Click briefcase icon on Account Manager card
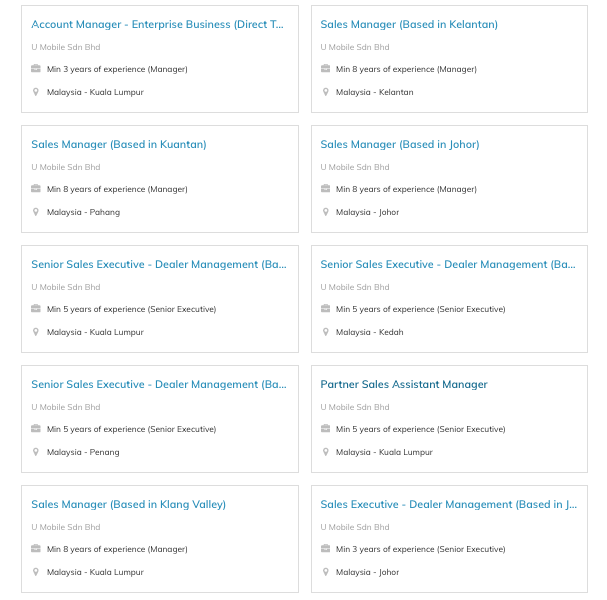This screenshot has width=607, height=600. coord(36,69)
